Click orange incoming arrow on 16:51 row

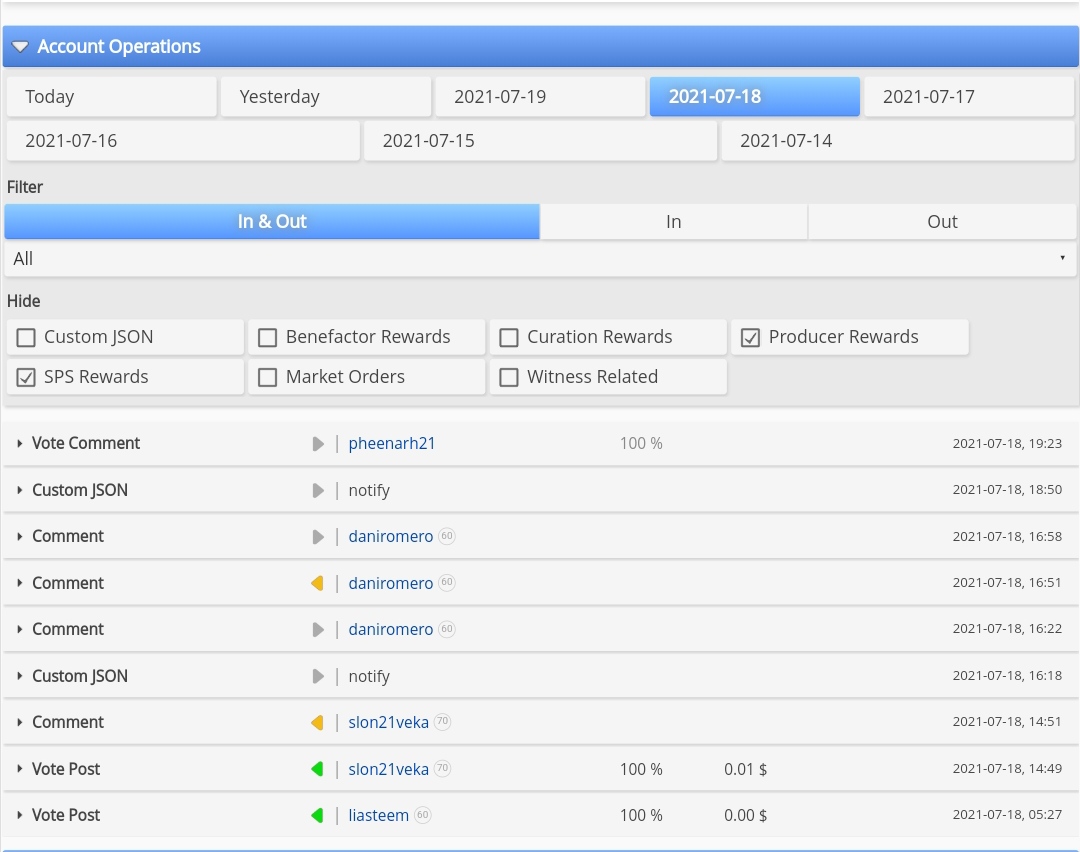click(x=318, y=583)
